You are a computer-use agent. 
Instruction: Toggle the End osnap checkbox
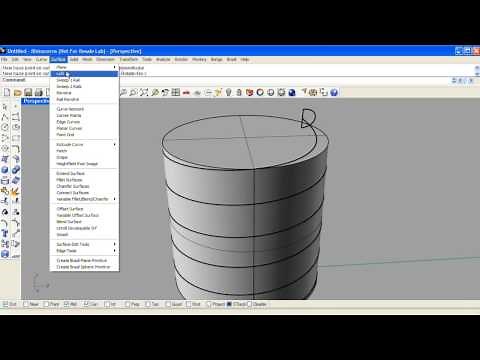(x=5, y=304)
